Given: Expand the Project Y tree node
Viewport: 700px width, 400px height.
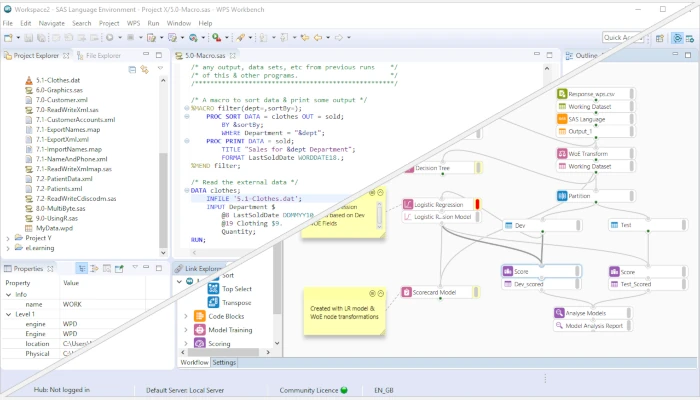Looking at the screenshot, I should tap(8, 238).
